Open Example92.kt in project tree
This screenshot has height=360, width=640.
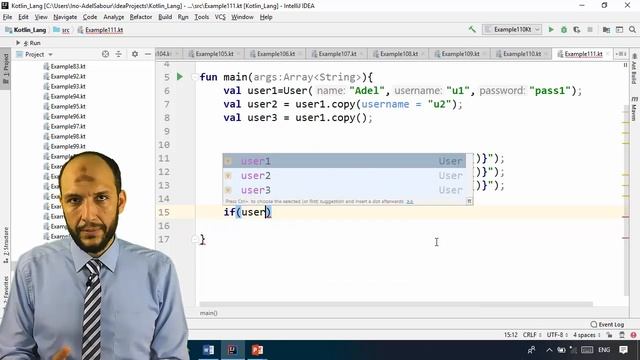[x=64, y=76]
